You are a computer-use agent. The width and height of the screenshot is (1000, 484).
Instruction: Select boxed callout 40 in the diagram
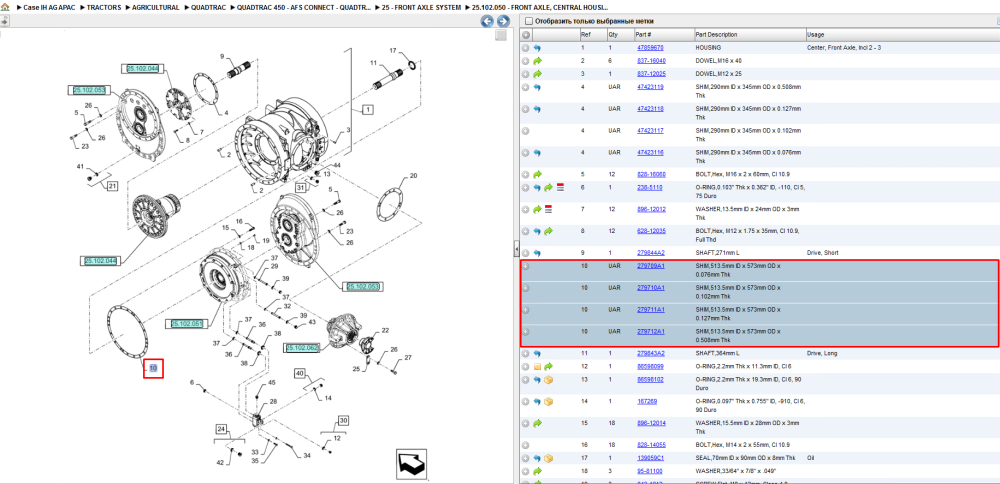[x=300, y=373]
